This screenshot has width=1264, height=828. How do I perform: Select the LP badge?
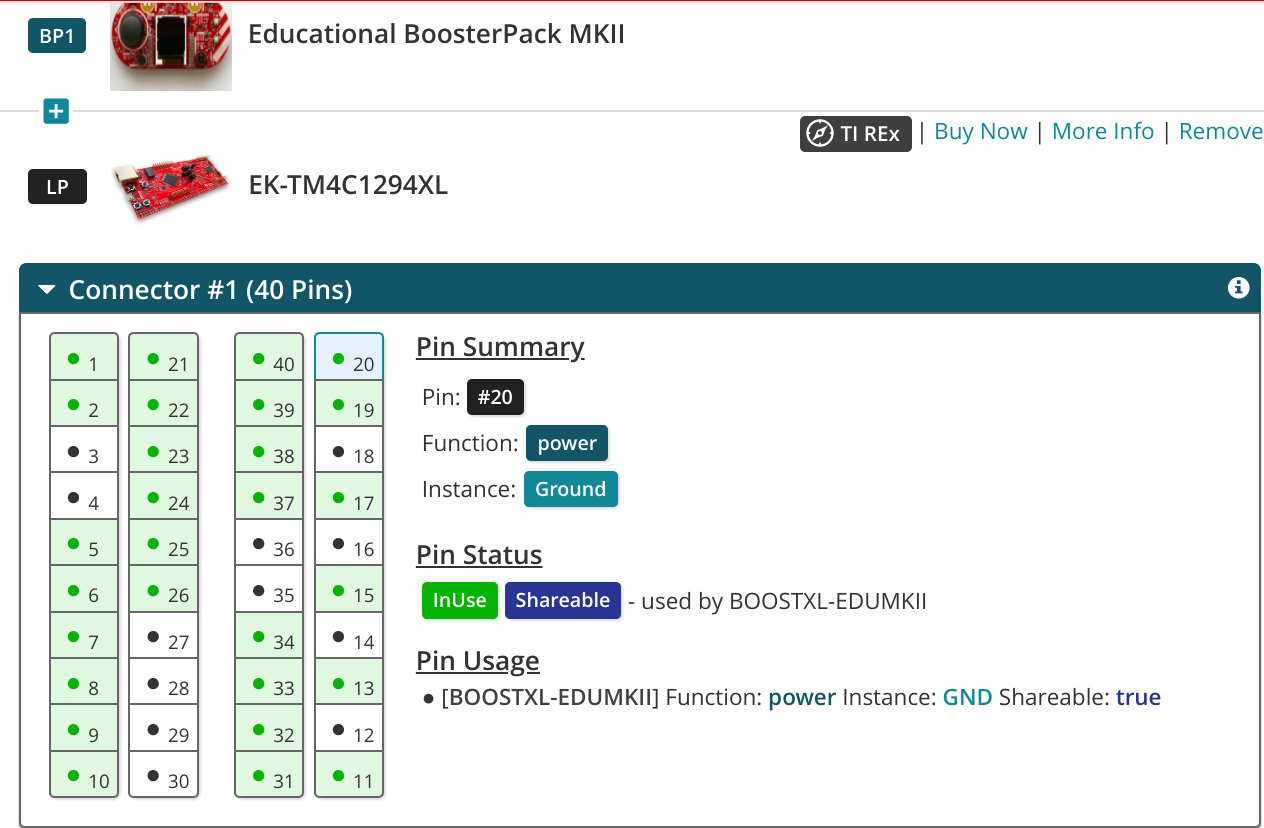click(57, 187)
